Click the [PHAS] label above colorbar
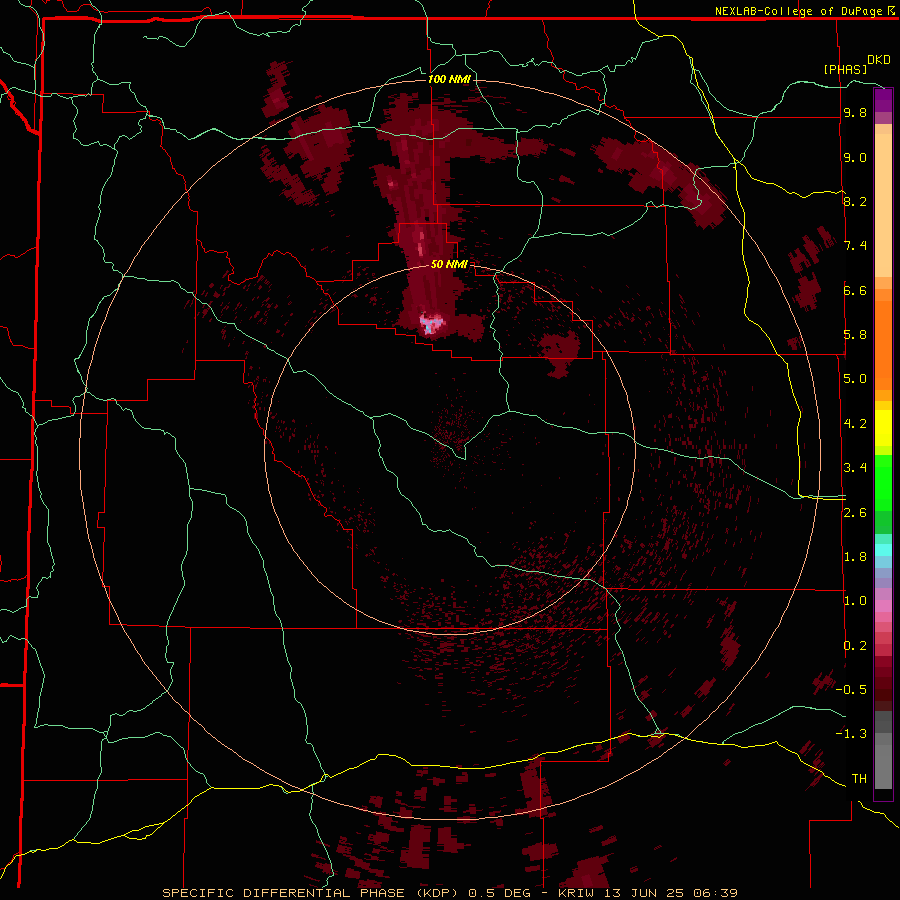The height and width of the screenshot is (900, 900). click(x=845, y=69)
